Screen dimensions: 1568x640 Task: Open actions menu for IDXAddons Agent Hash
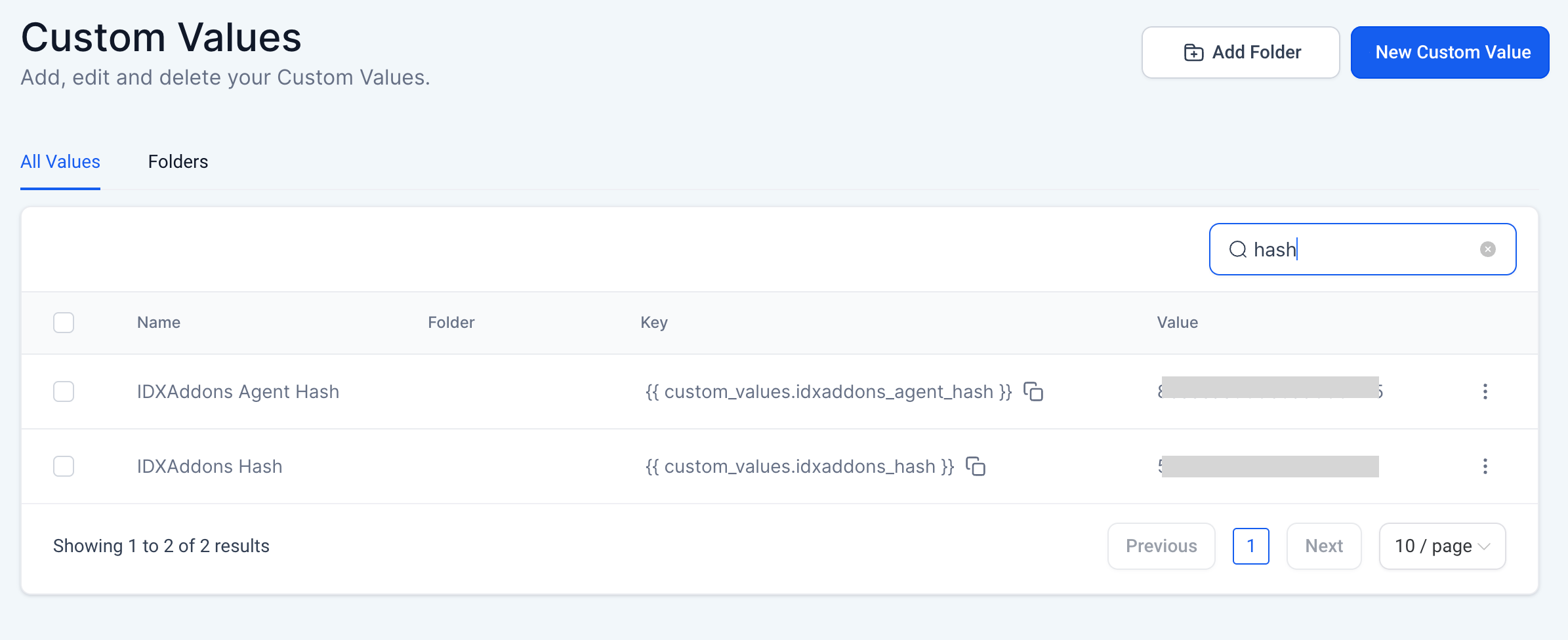[1485, 391]
